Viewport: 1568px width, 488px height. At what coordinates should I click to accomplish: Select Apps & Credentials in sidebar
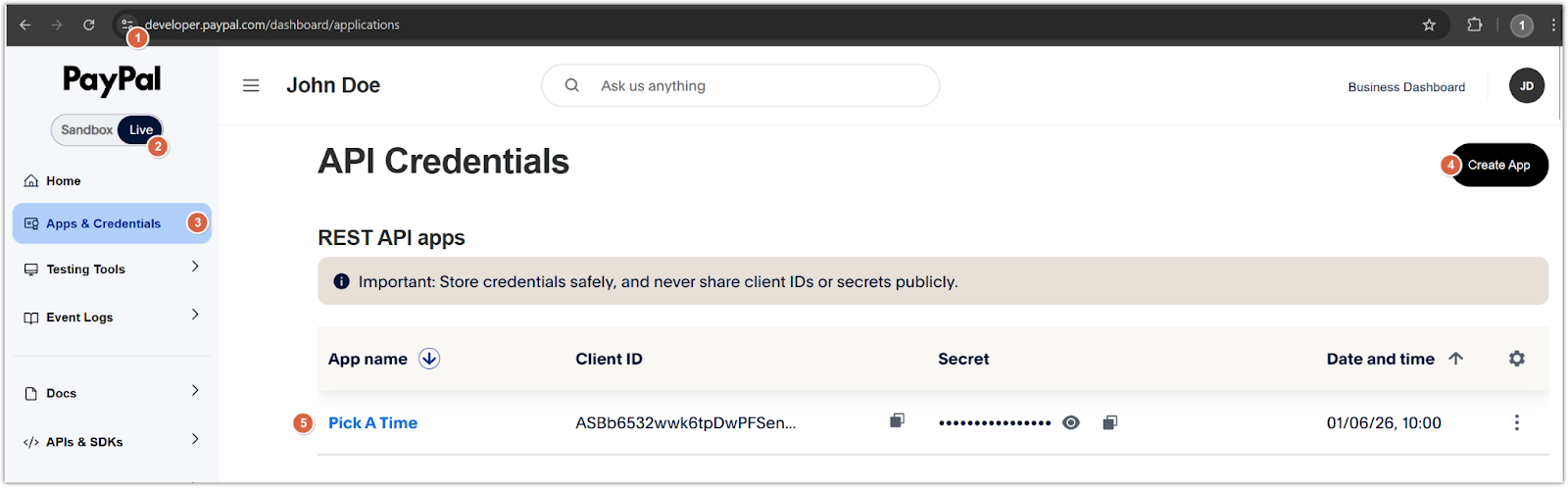point(103,224)
